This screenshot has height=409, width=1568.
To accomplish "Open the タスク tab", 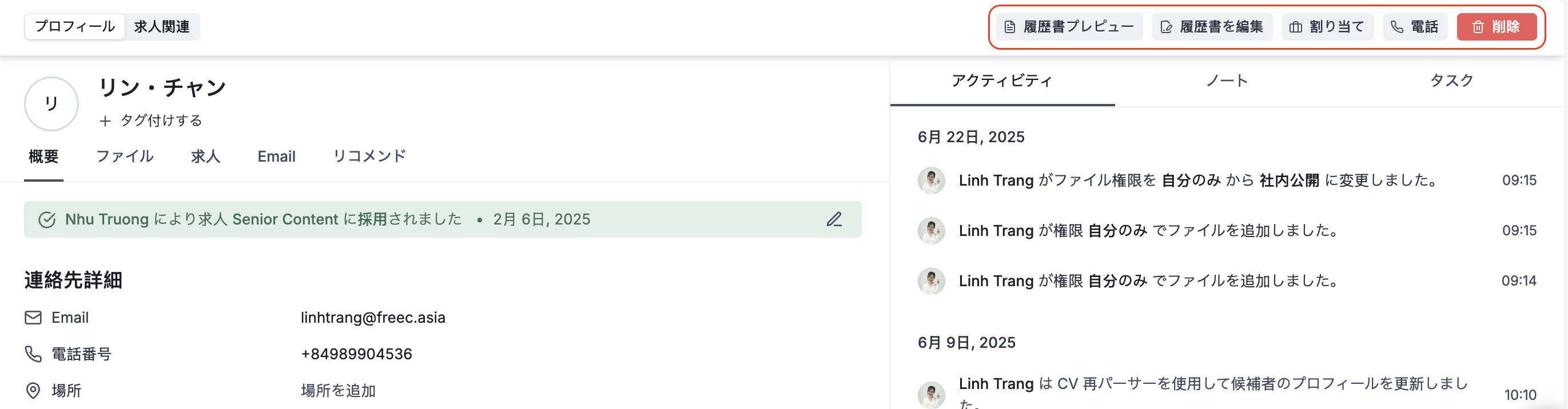I will 1452,81.
